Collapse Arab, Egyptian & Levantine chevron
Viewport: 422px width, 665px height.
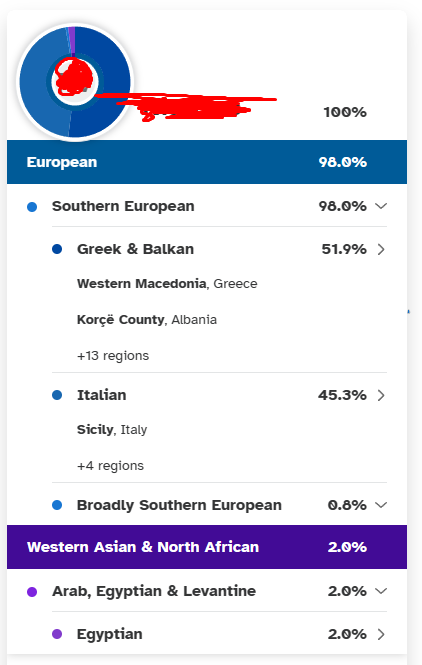(x=381, y=591)
